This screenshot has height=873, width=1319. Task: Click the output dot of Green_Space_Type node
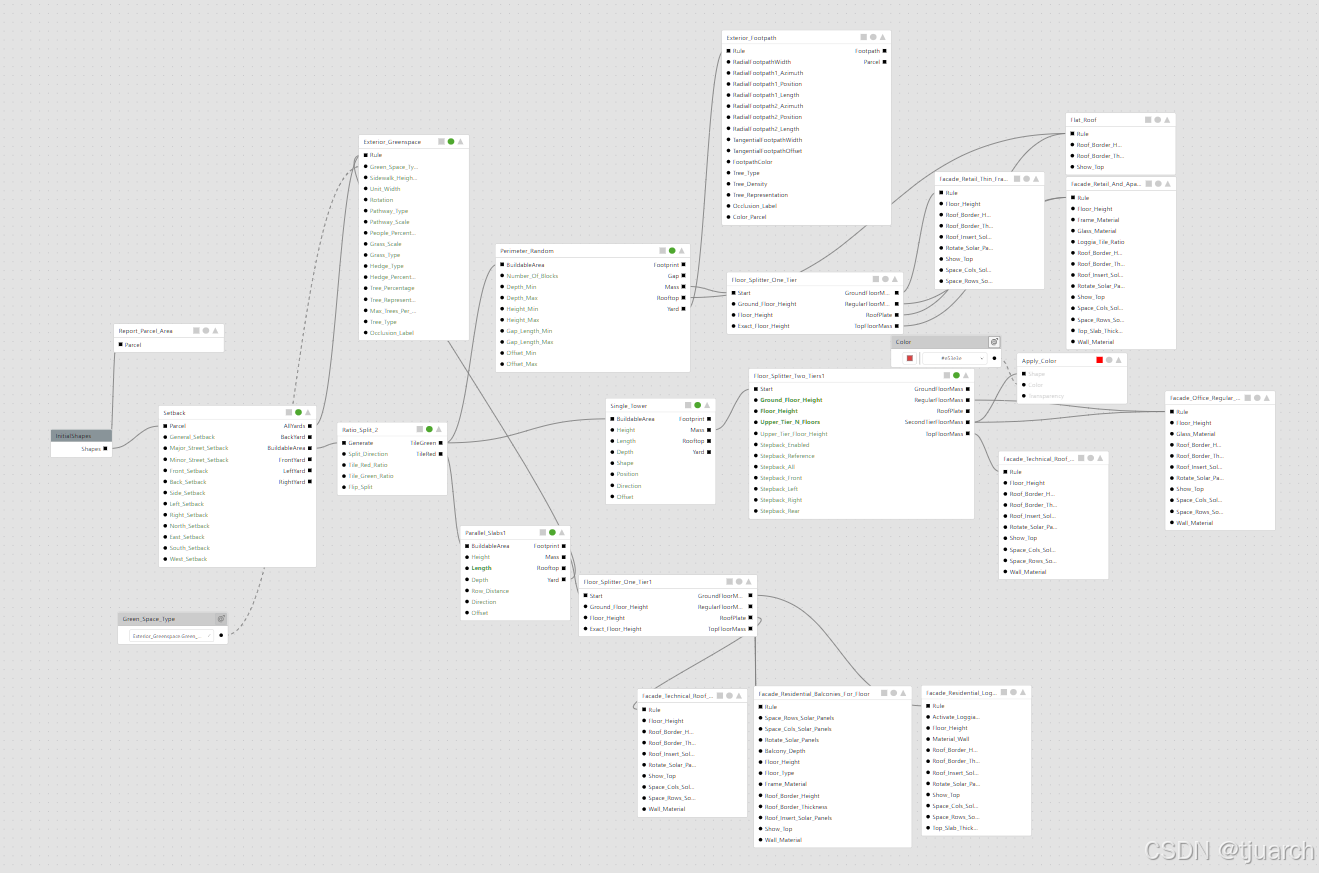[x=221, y=635]
